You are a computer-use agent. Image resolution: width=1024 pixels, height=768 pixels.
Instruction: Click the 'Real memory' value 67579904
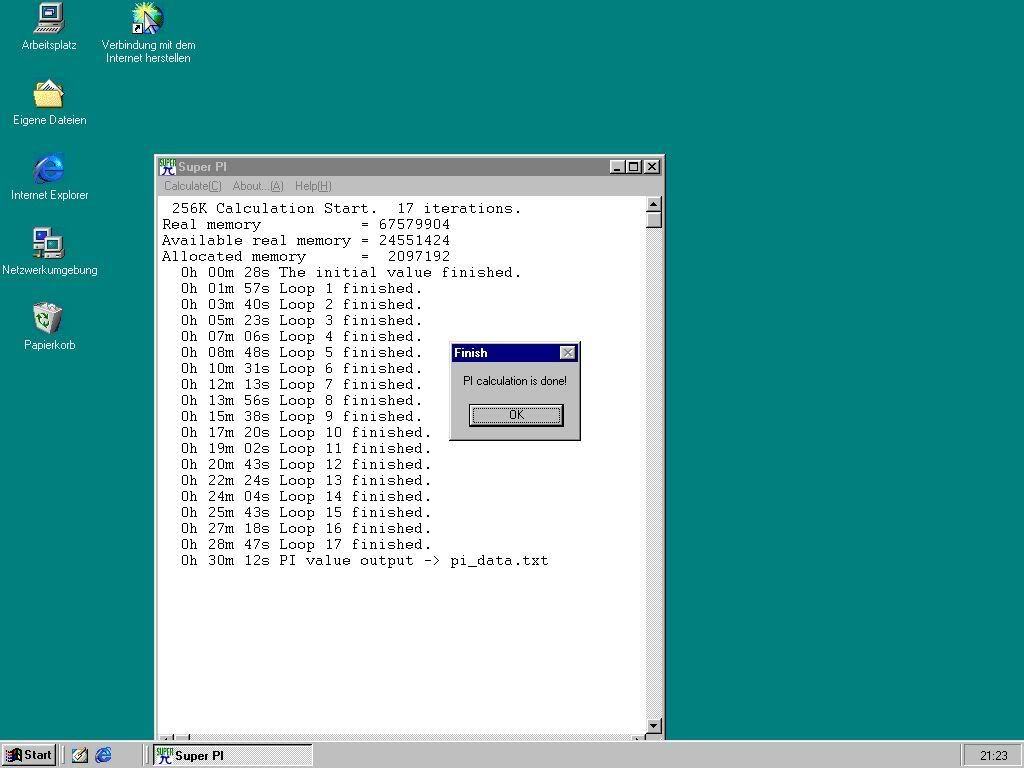click(414, 225)
